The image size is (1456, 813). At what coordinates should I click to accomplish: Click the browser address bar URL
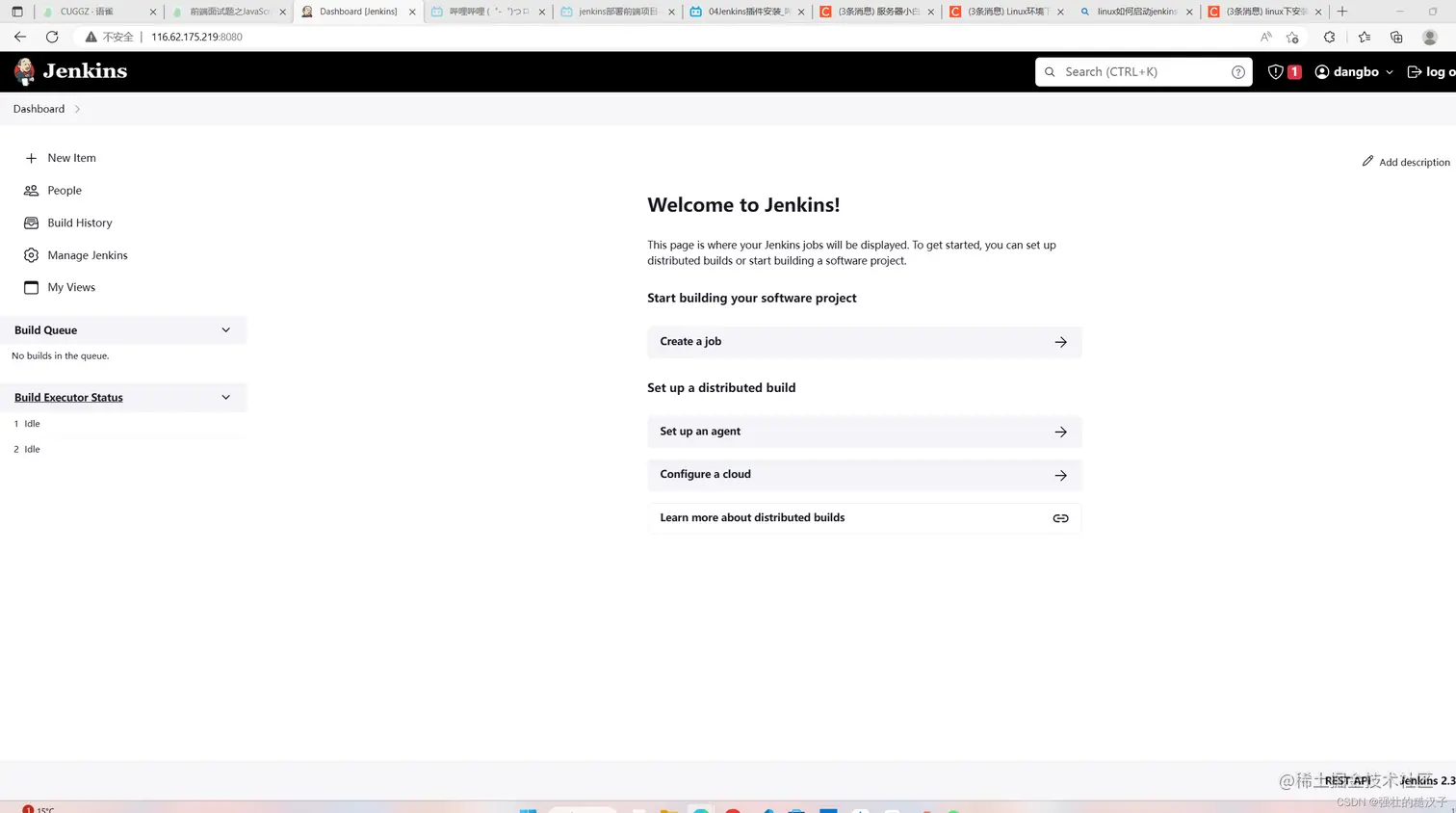pyautogui.click(x=196, y=37)
